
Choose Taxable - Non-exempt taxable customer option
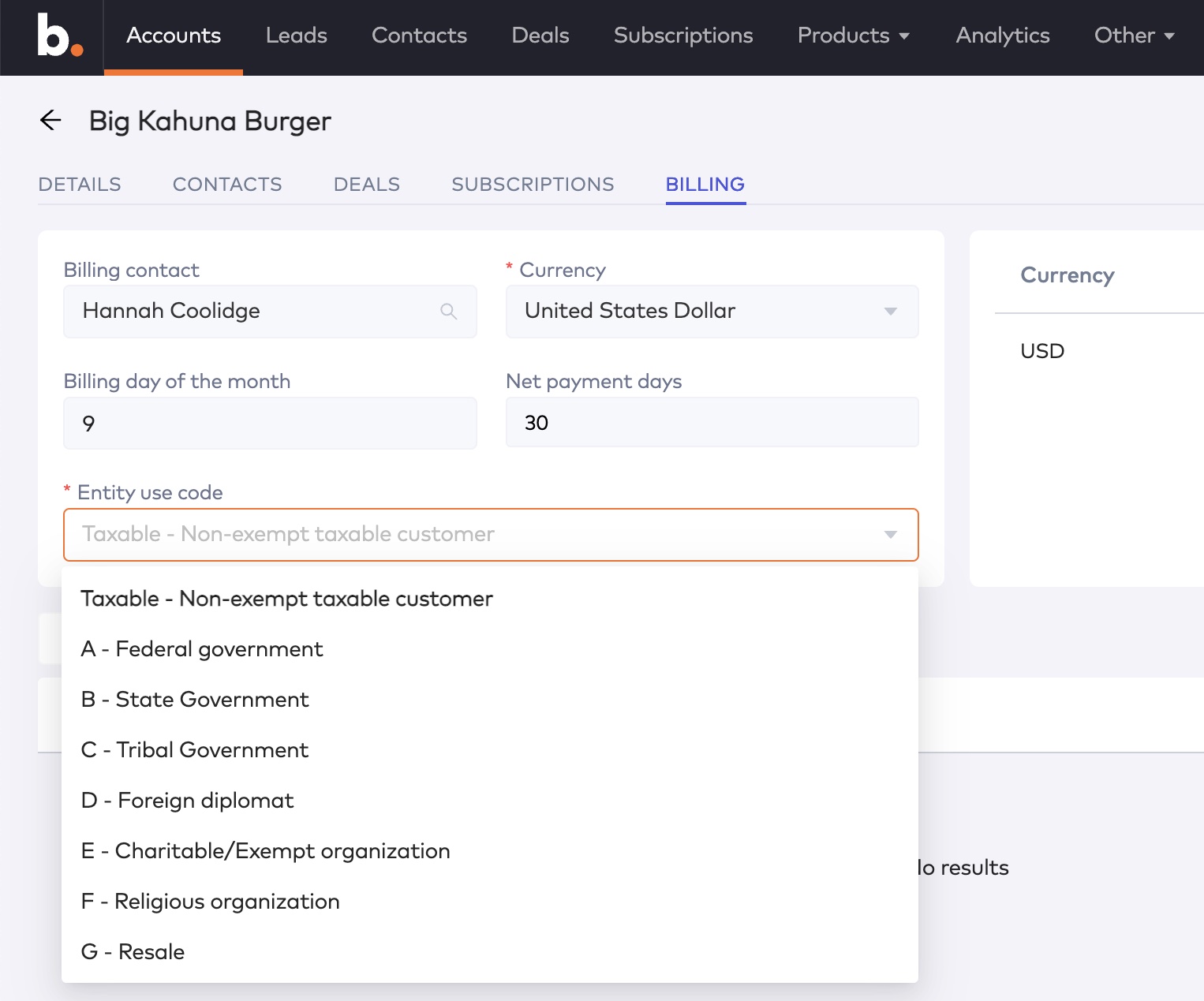click(490, 599)
